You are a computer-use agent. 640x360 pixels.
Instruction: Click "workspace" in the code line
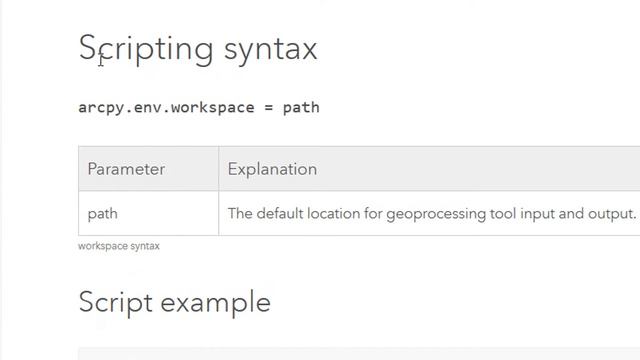coord(212,108)
